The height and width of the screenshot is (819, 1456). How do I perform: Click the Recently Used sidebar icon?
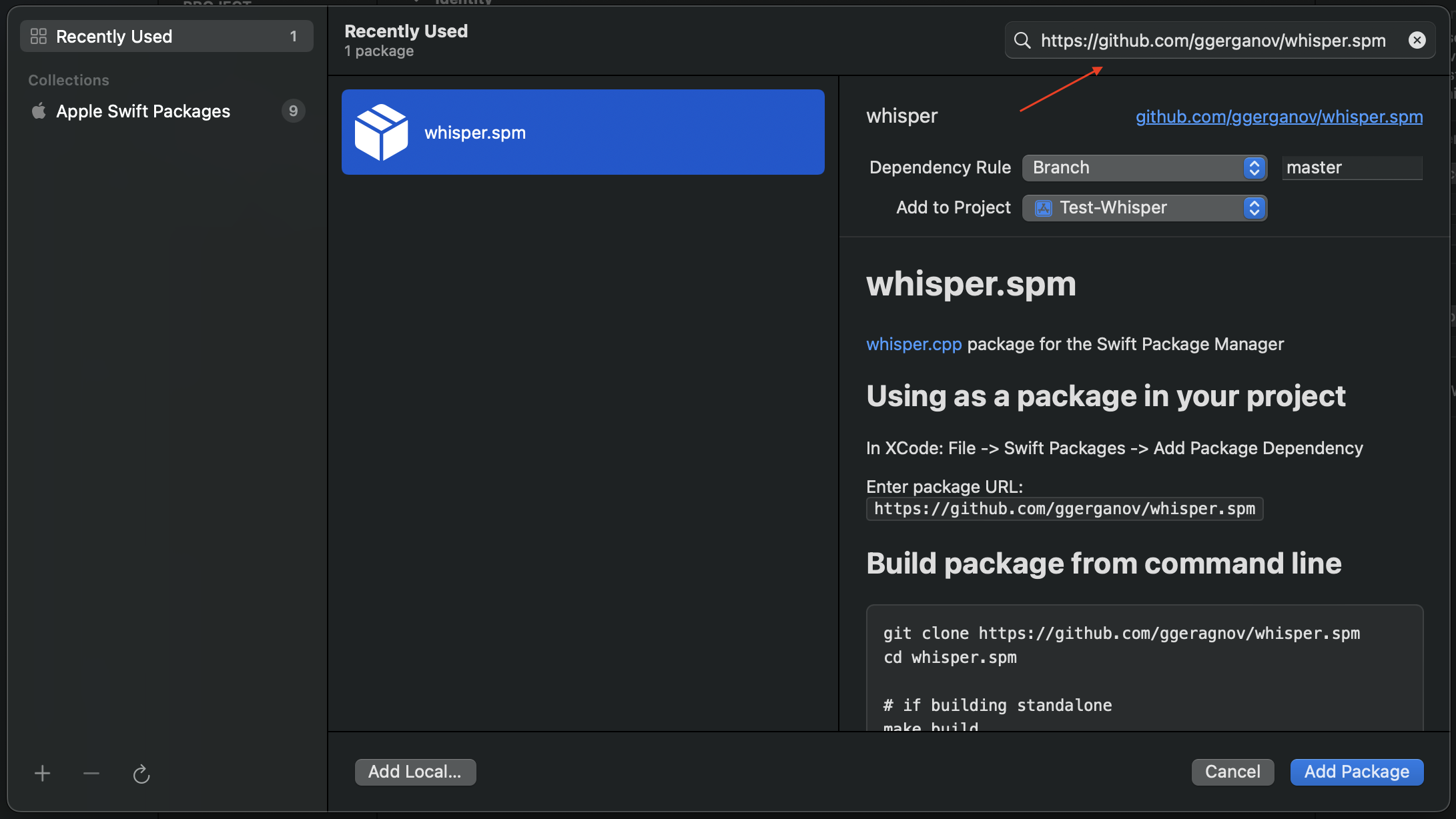[37, 36]
